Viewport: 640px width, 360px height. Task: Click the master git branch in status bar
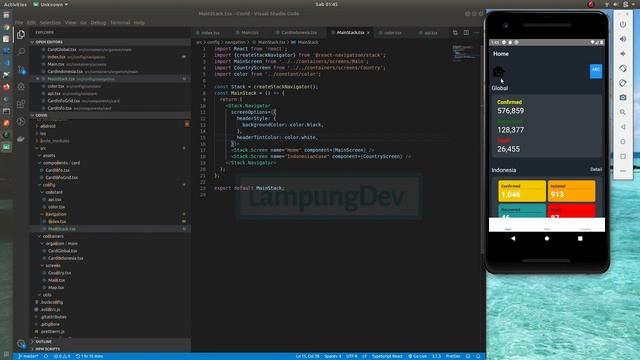tap(28, 356)
